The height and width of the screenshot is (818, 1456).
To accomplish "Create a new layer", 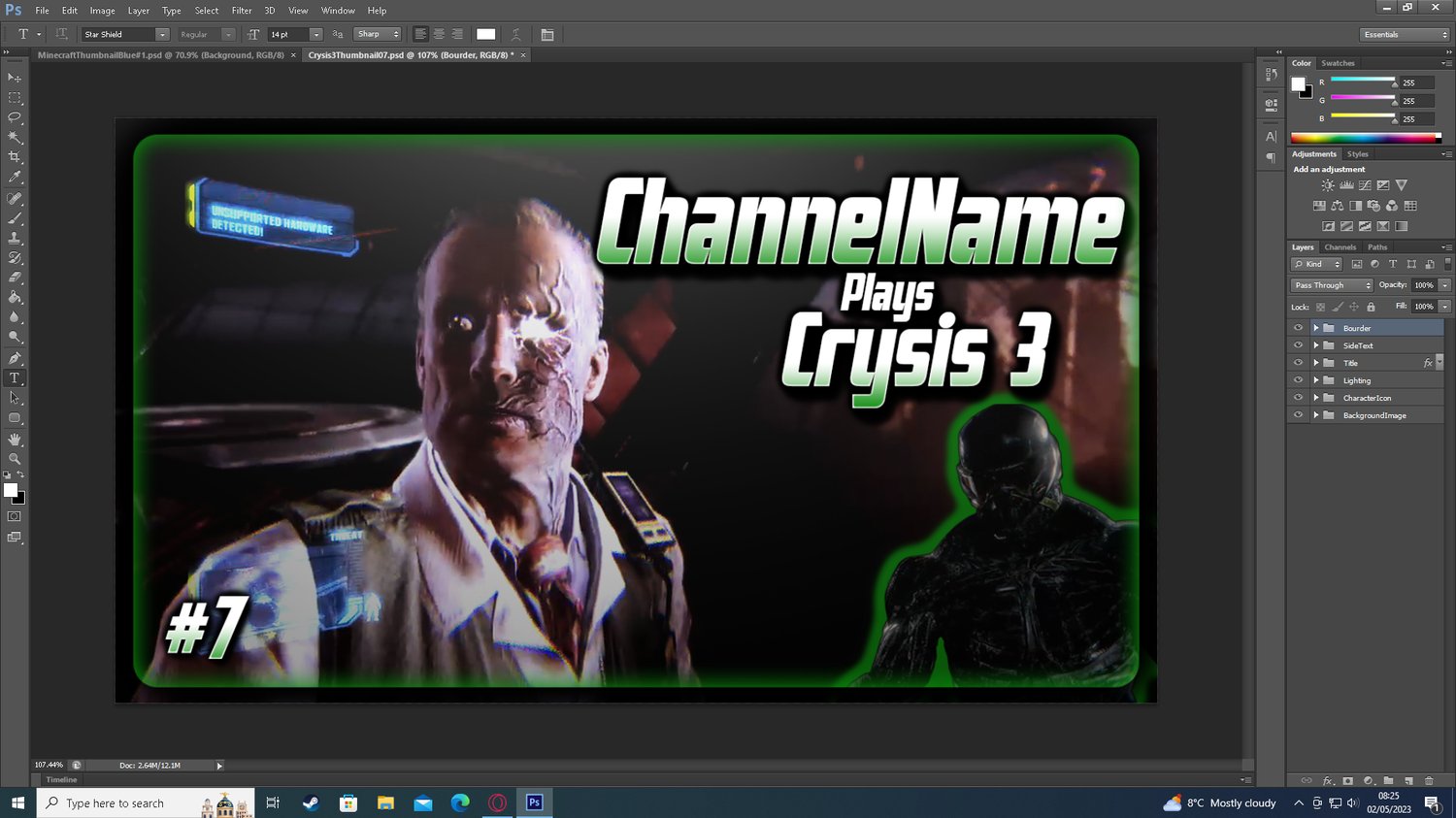I will click(1408, 781).
